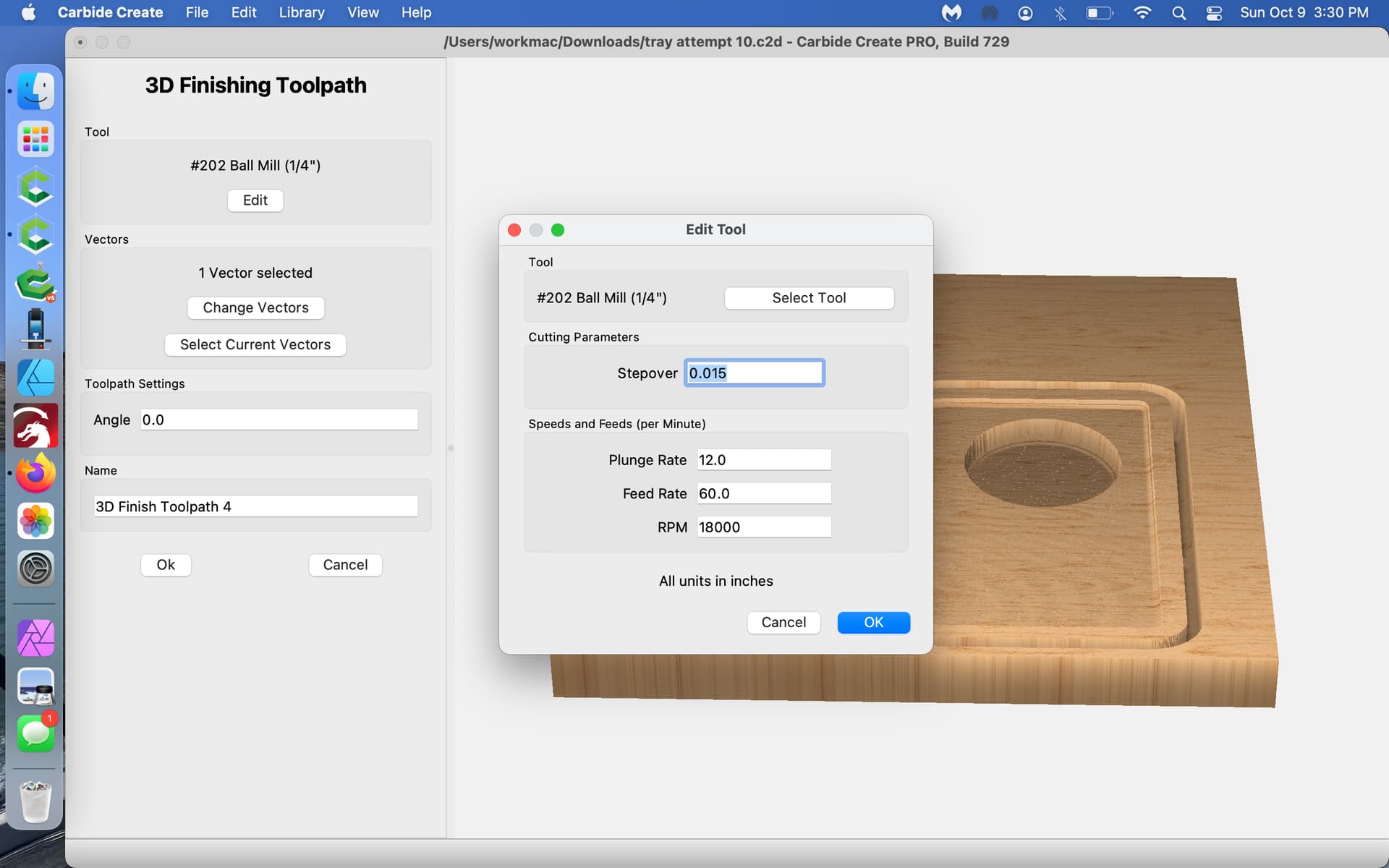
Task: Open the File menu
Action: click(x=197, y=12)
